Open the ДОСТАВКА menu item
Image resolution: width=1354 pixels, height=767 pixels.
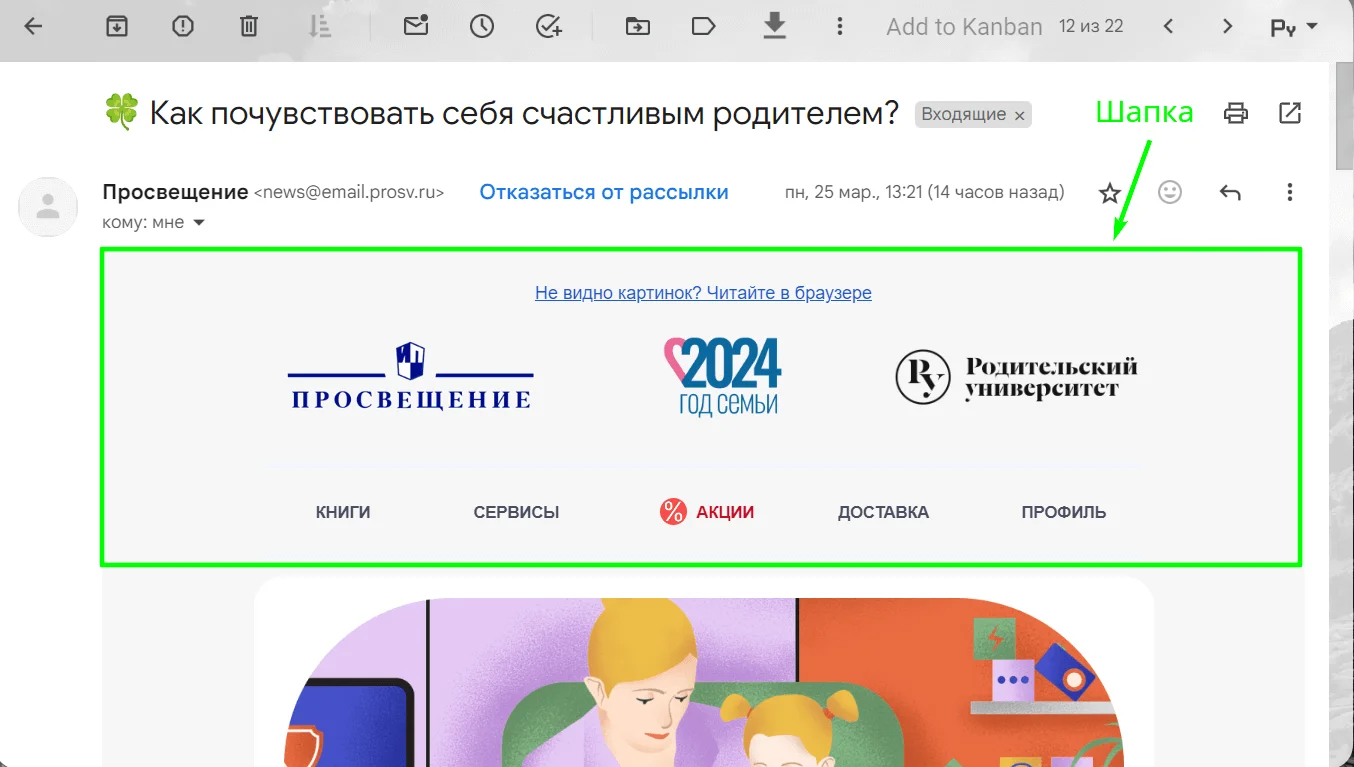[883, 512]
